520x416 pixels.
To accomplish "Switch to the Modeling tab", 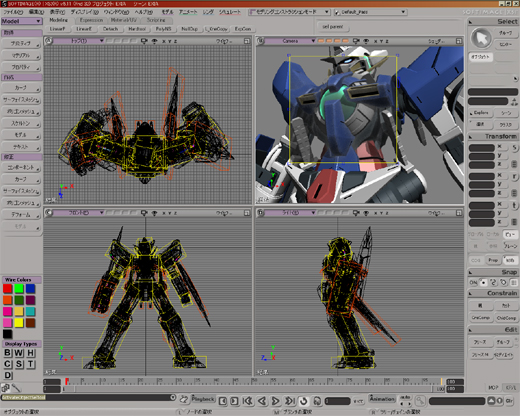I will [x=58, y=20].
